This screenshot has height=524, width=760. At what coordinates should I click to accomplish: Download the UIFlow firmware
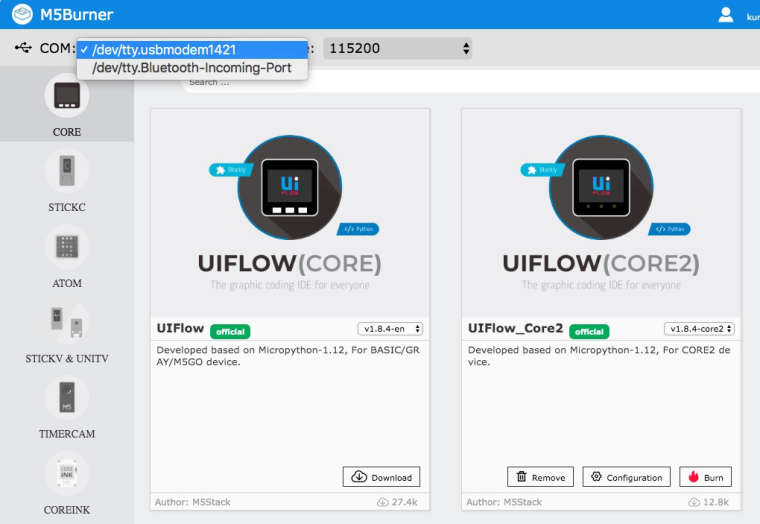tap(381, 477)
